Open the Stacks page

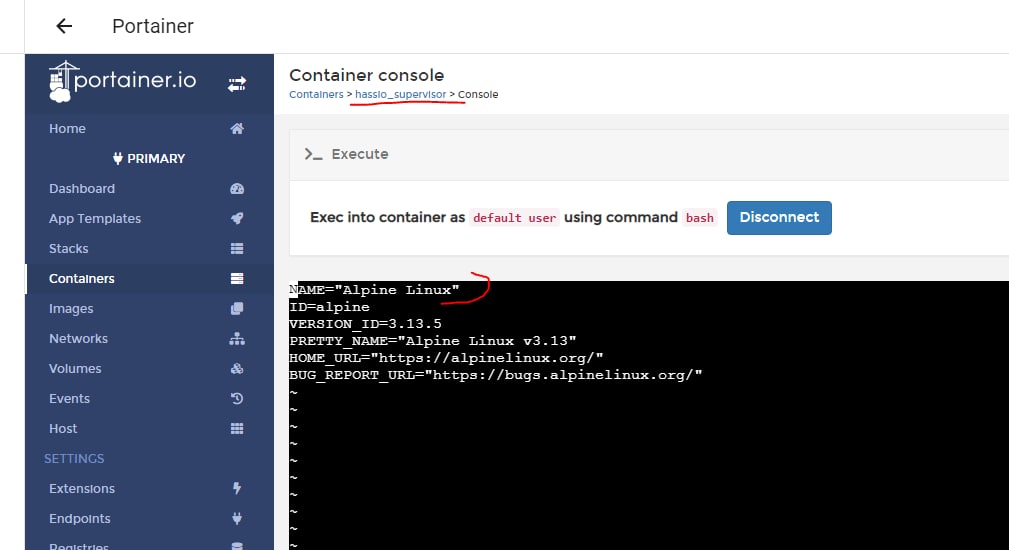click(x=68, y=248)
